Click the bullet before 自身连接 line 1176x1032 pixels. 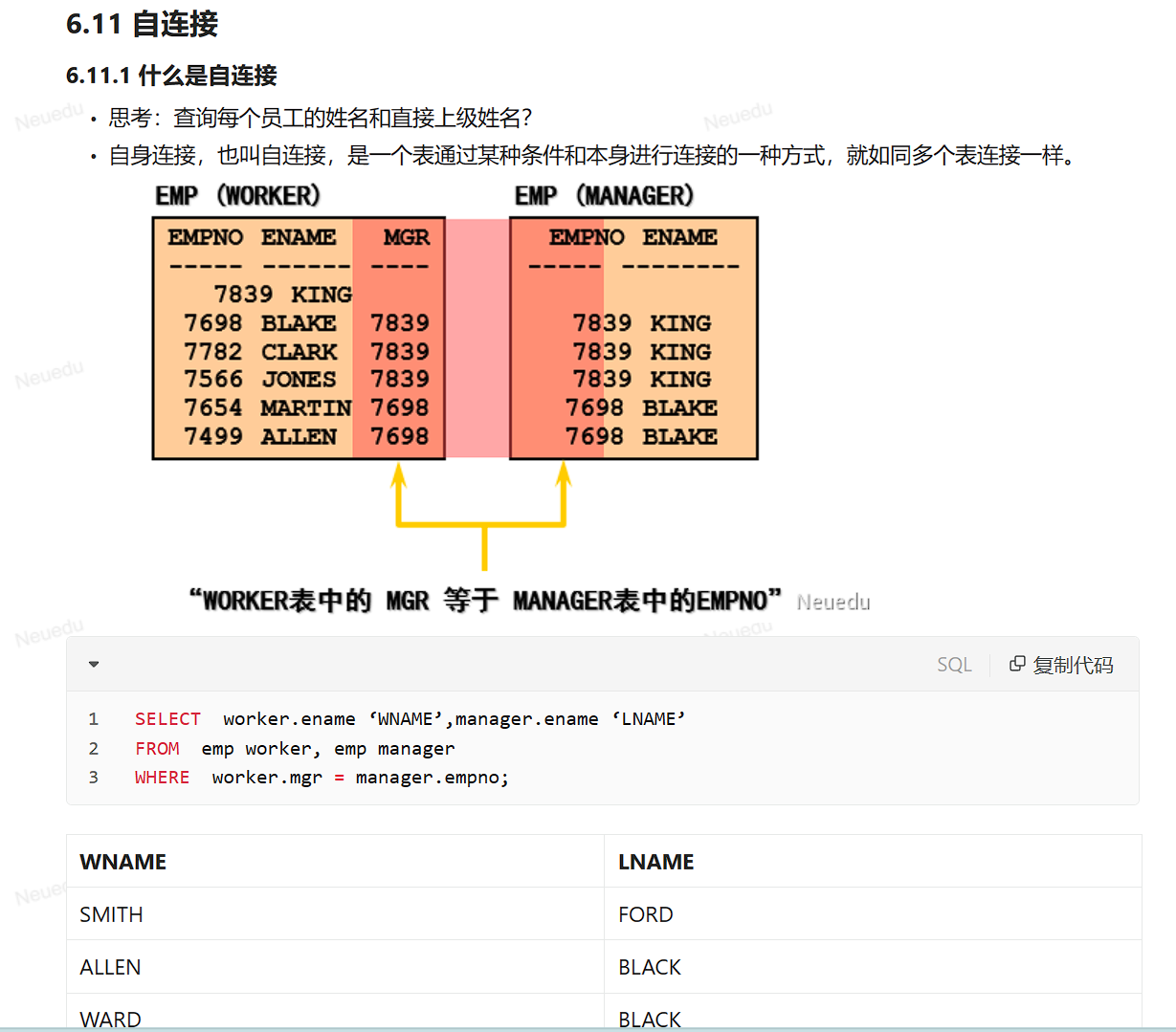(93, 157)
